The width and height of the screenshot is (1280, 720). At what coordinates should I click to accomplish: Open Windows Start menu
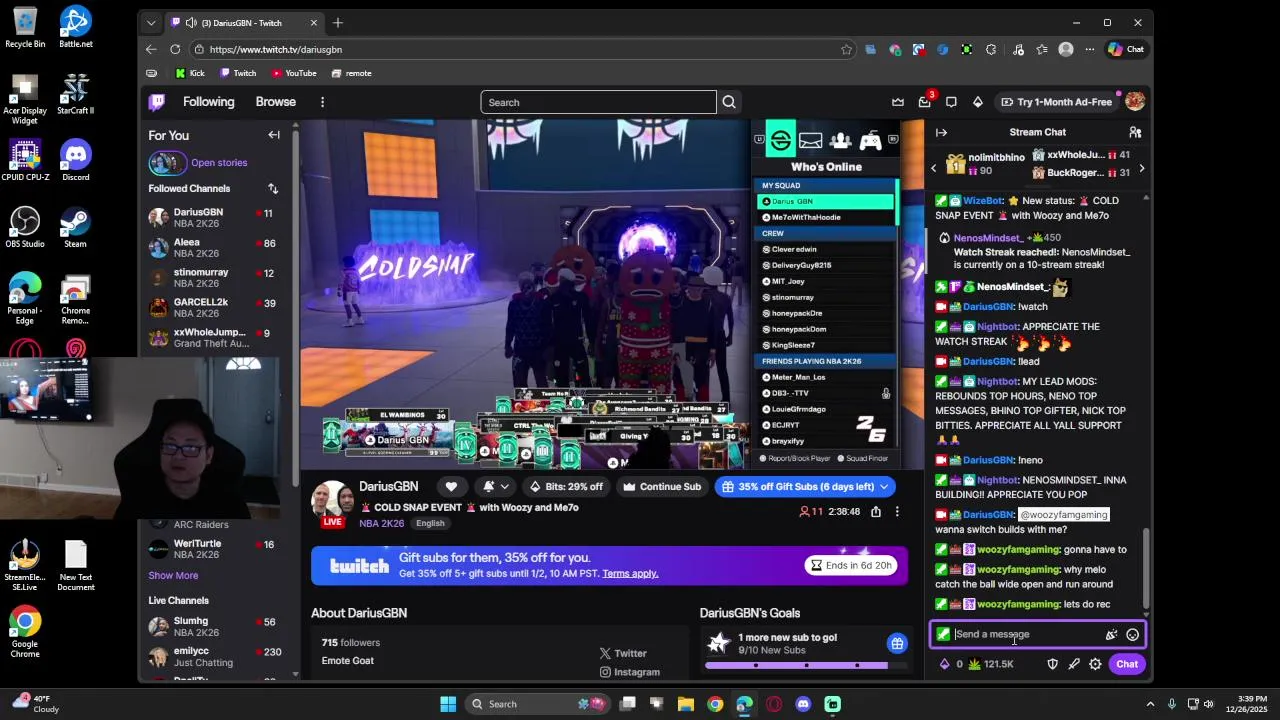pyautogui.click(x=448, y=704)
